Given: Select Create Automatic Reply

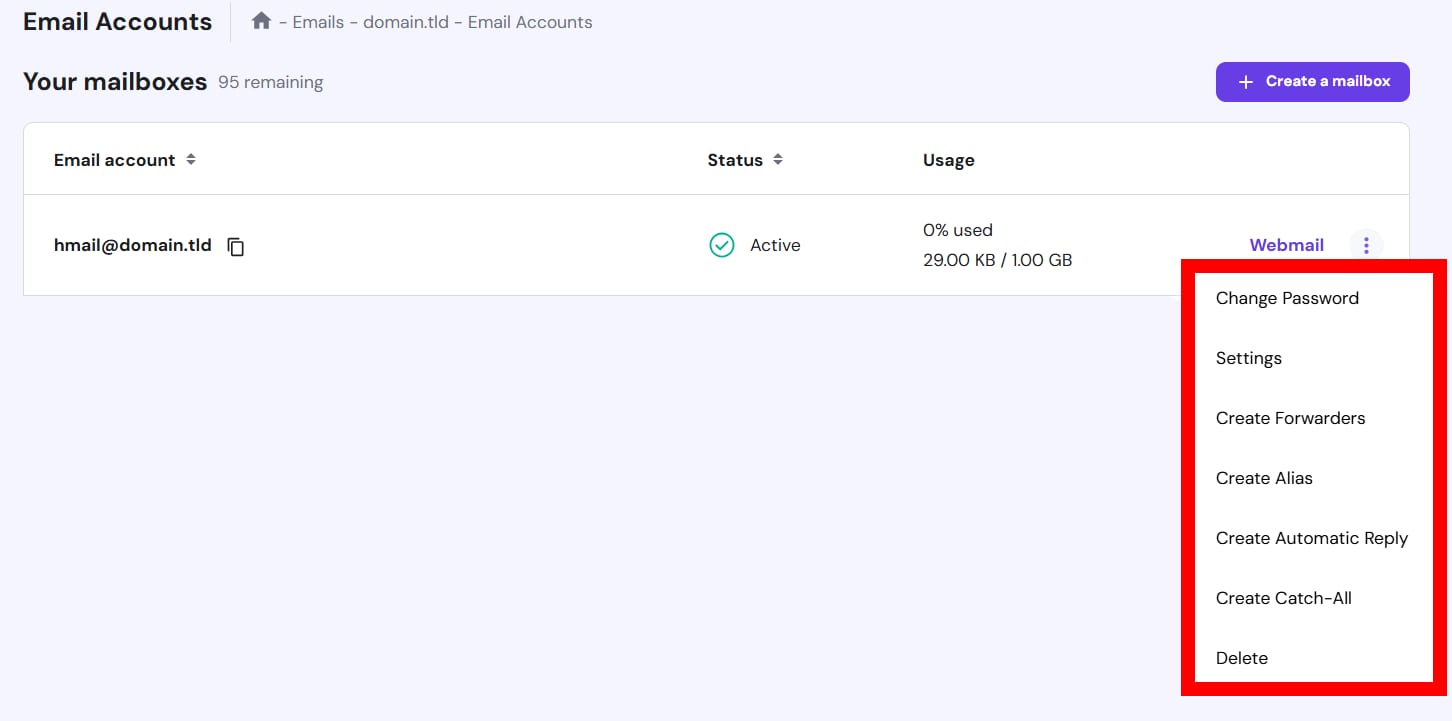Looking at the screenshot, I should (x=1311, y=538).
